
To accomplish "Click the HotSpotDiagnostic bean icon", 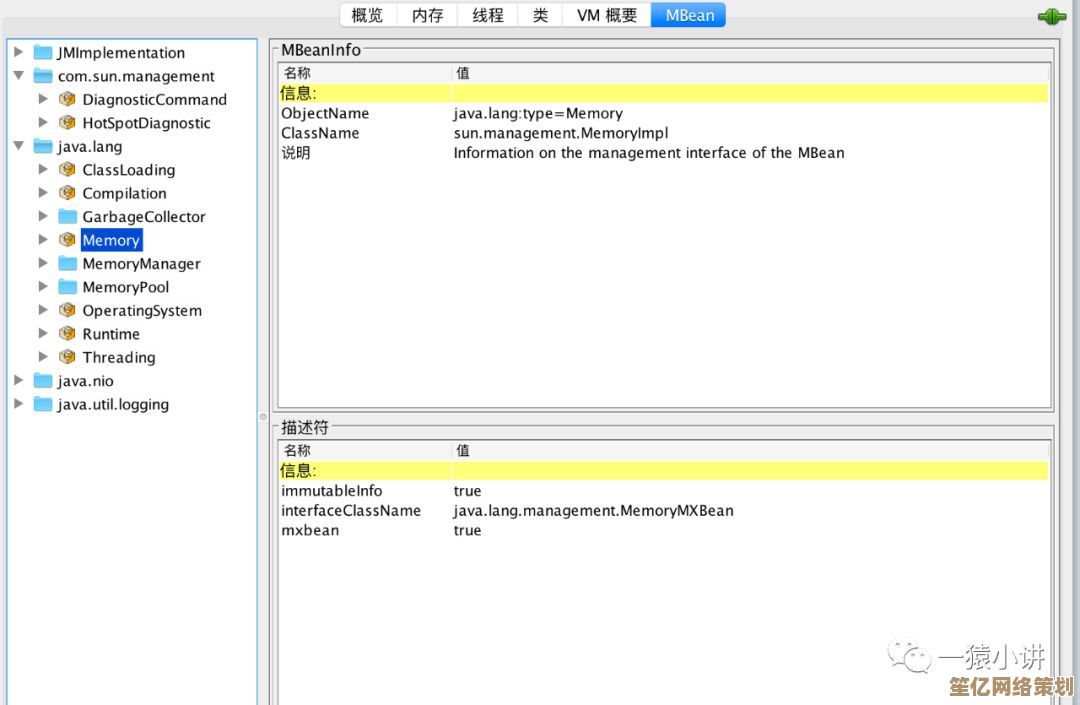I will tap(67, 123).
